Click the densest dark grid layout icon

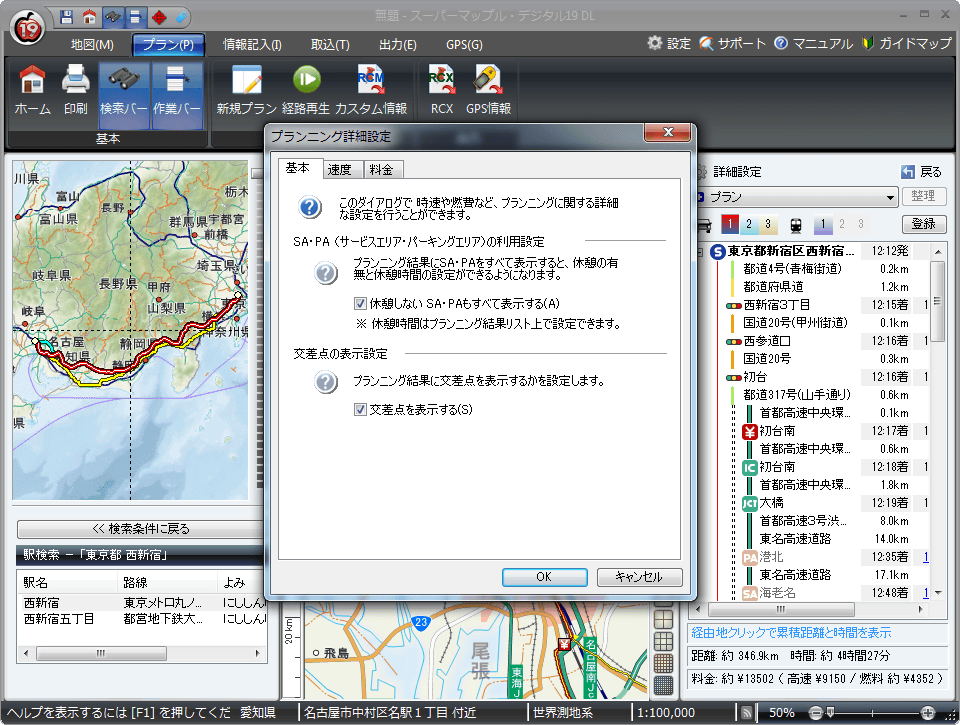pos(664,686)
